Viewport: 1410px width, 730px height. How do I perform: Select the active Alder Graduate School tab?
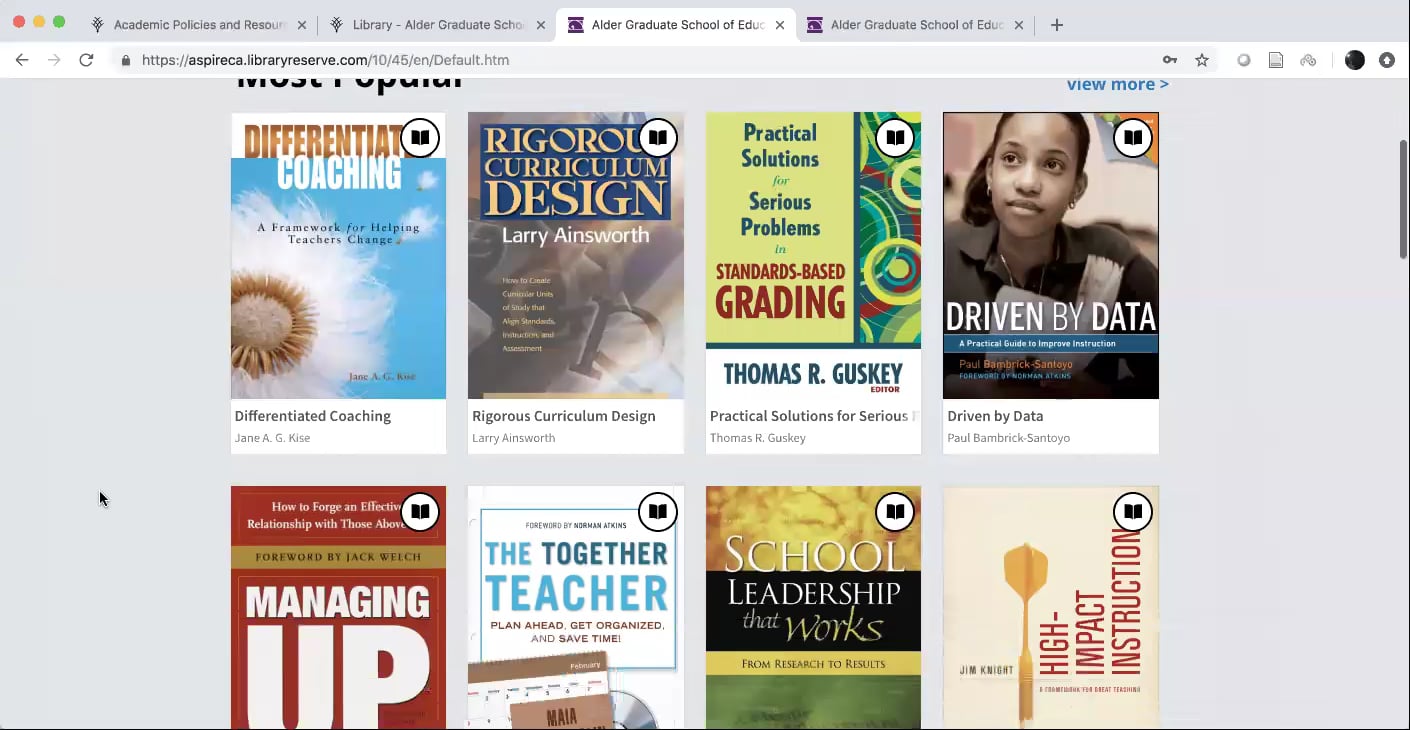point(677,25)
